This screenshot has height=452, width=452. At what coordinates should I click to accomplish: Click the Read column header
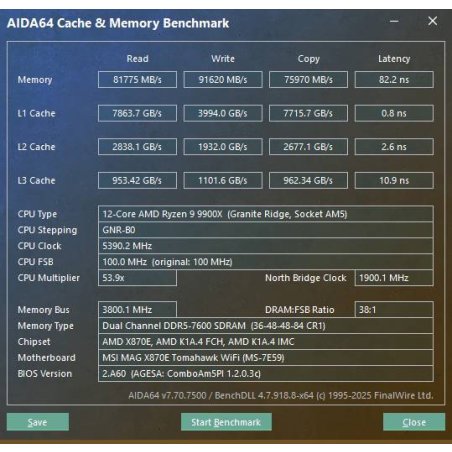click(x=137, y=59)
